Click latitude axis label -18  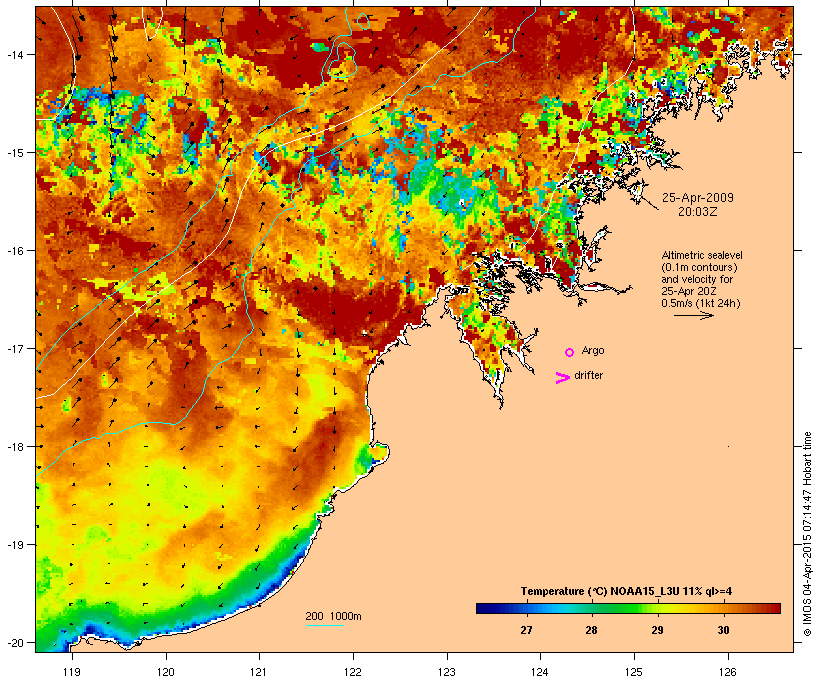tap(15, 447)
